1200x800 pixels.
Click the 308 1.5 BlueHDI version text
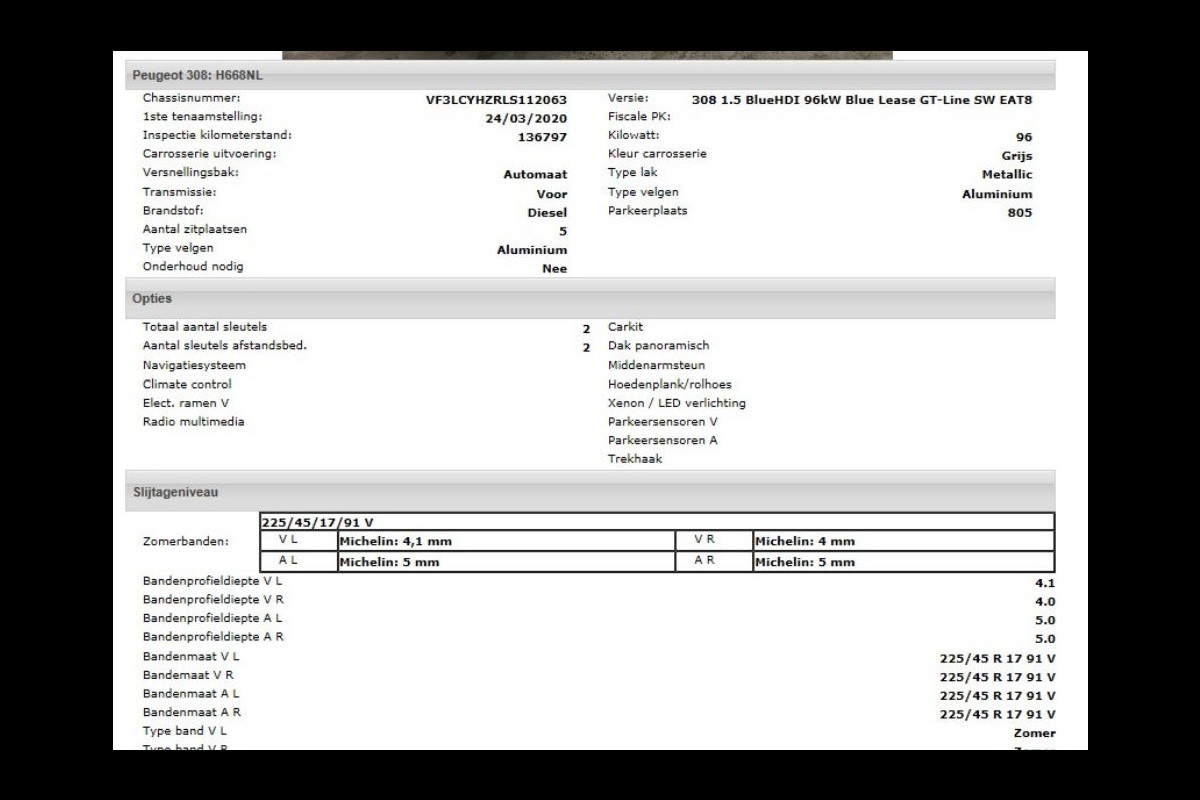tap(861, 100)
